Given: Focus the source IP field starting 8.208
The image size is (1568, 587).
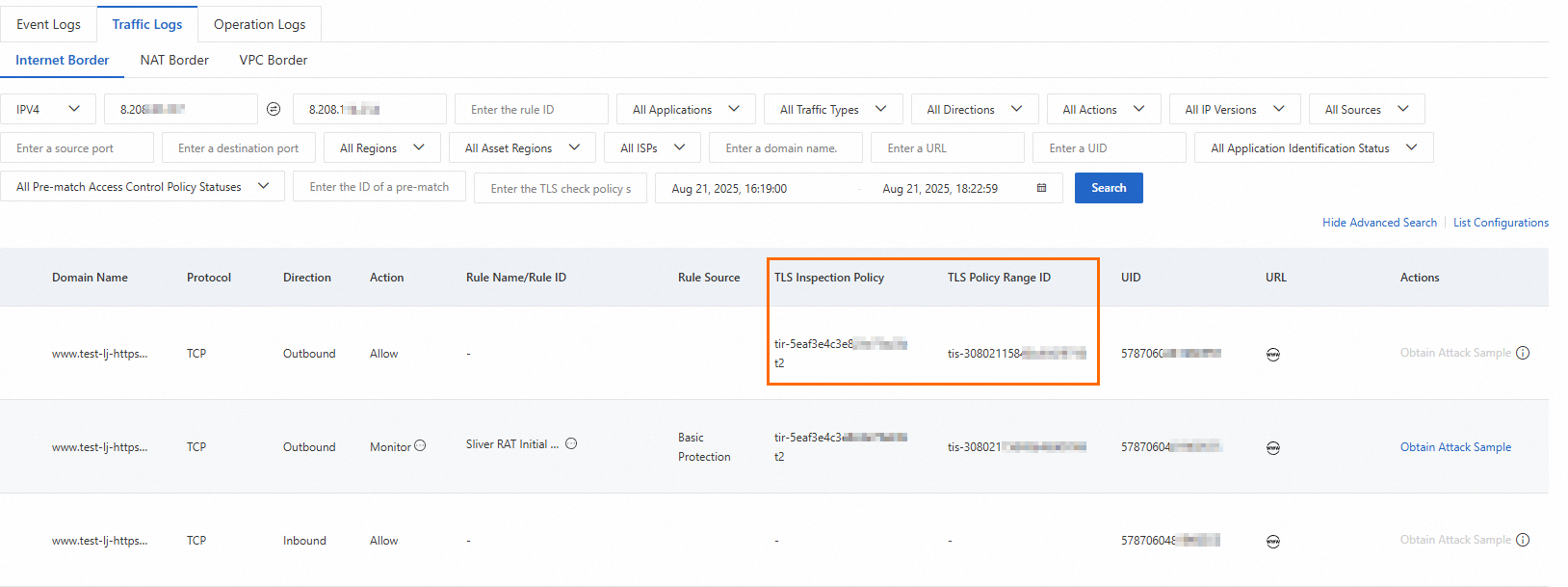Looking at the screenshot, I should pyautogui.click(x=181, y=109).
